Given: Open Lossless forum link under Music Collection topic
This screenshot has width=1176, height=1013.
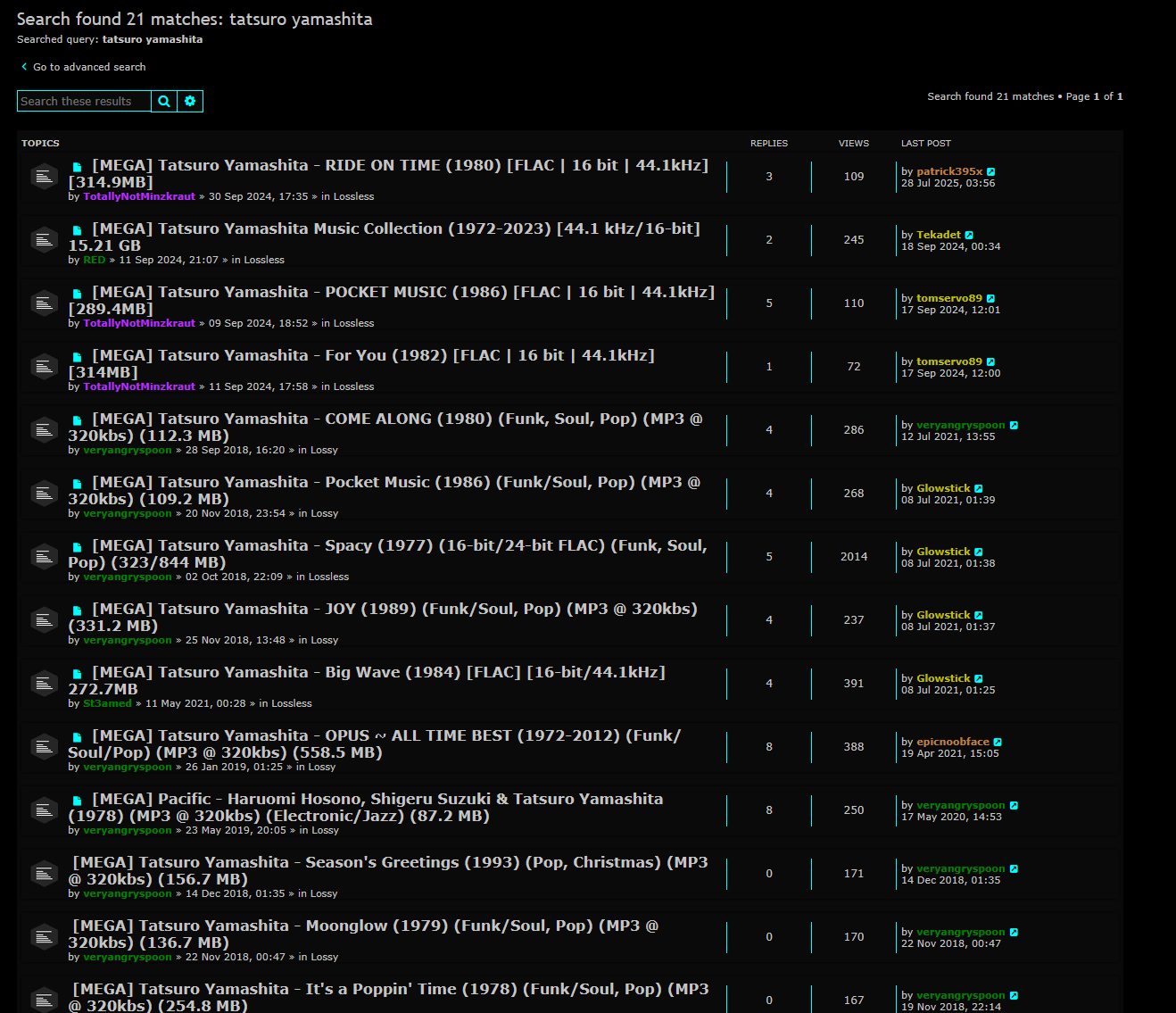Looking at the screenshot, I should pyautogui.click(x=264, y=260).
